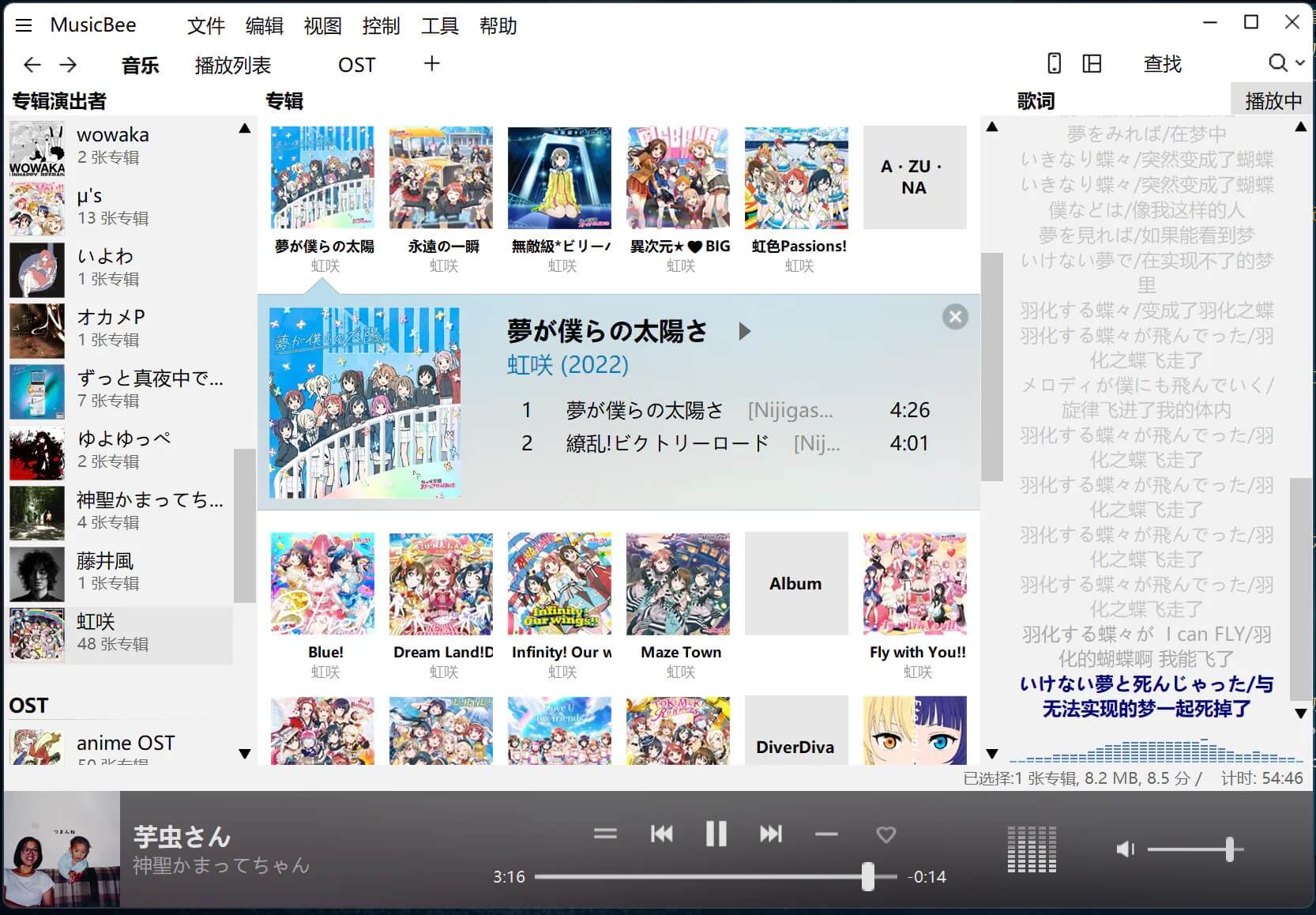The image size is (1316, 915).
Task: Play the album 夢が僕らの太陽さ with the triangle
Action: (744, 331)
